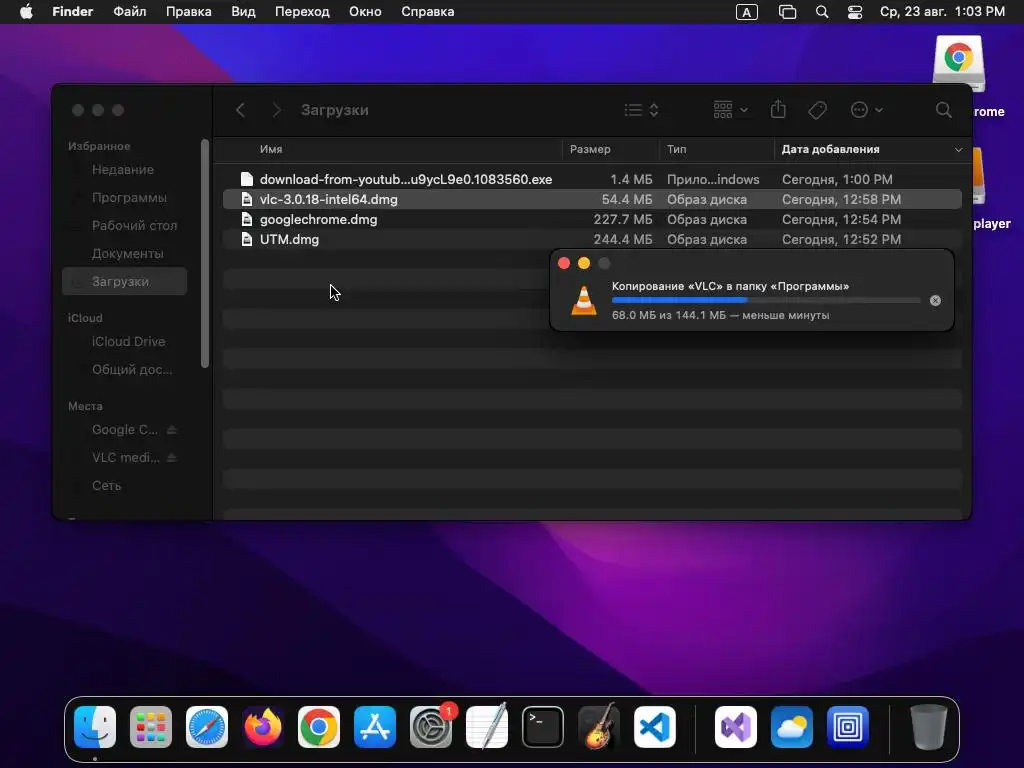Screen dimensions: 1024x768
Task: Open Chrome disk image on desktop
Action: coord(958,63)
